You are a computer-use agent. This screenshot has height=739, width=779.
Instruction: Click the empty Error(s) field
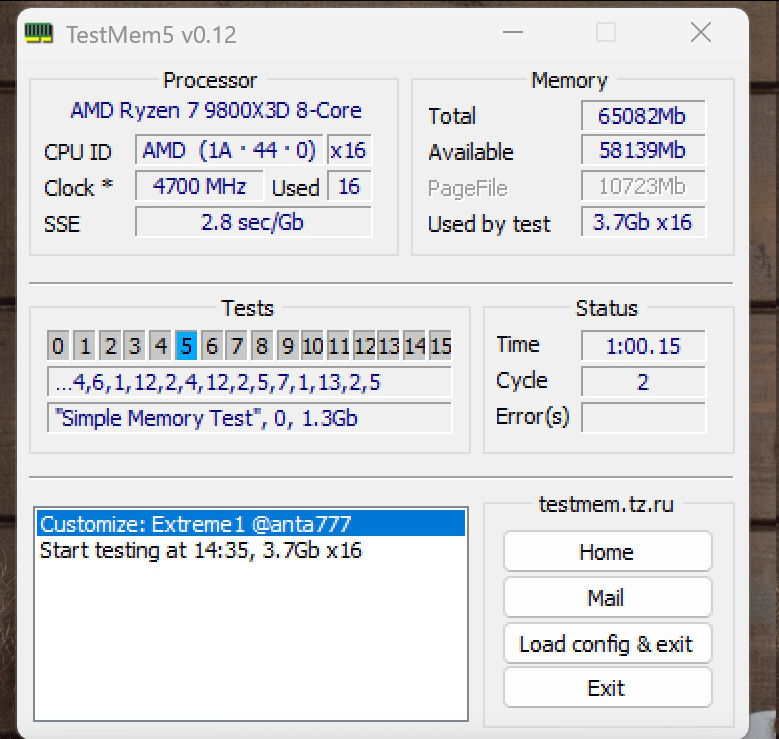click(x=643, y=417)
